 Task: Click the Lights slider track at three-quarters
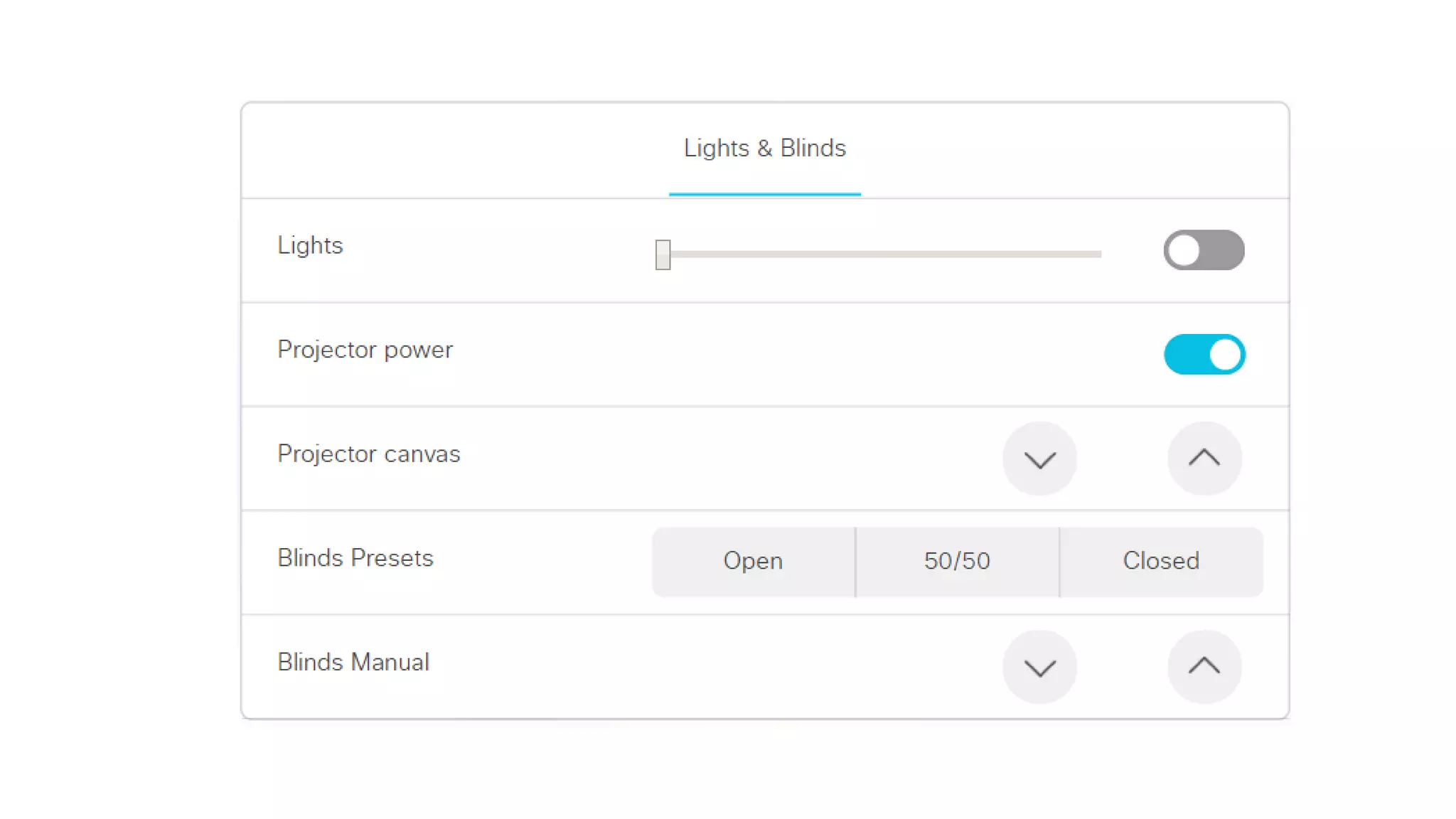pyautogui.click(x=991, y=254)
